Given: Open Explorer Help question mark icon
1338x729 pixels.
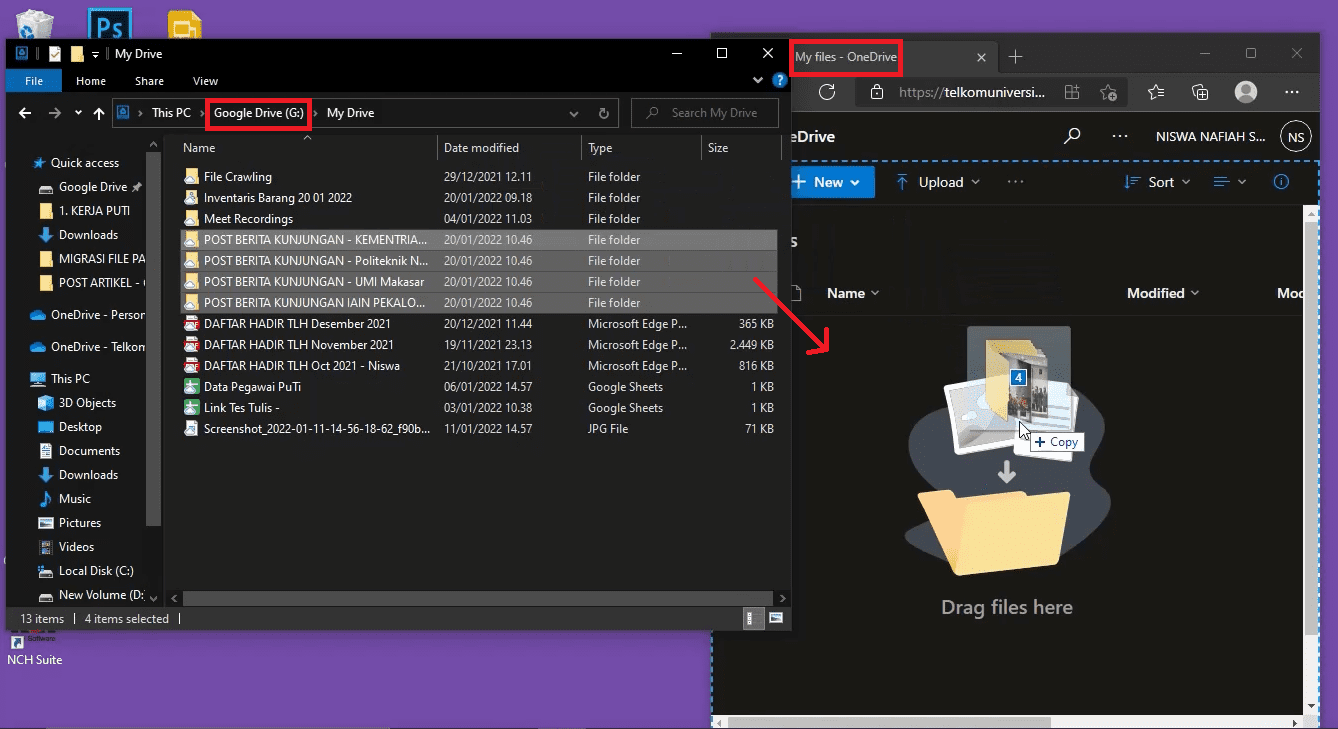Looking at the screenshot, I should [779, 80].
